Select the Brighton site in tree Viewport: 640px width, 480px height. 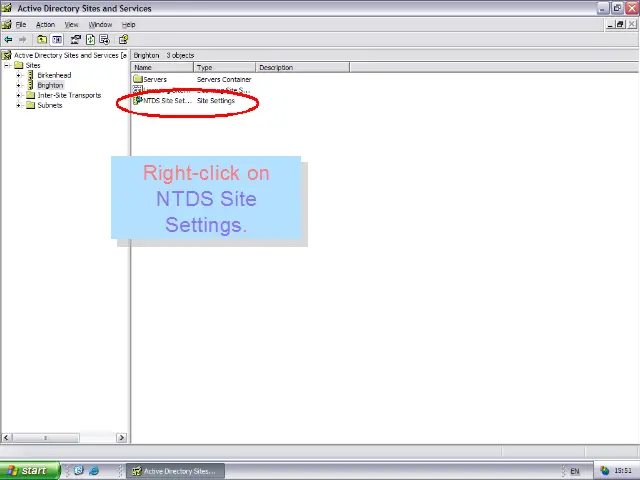[50, 85]
